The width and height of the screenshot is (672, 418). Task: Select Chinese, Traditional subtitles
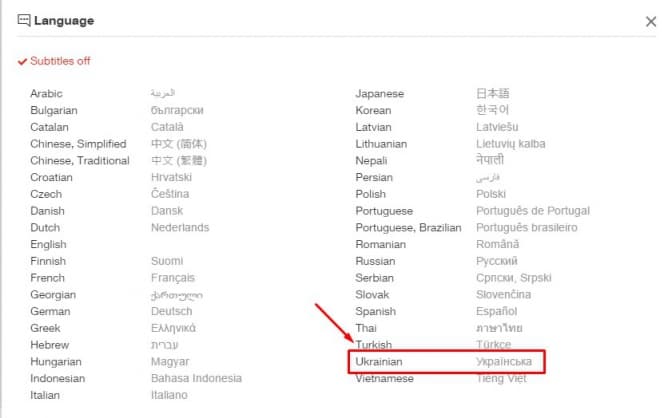pyautogui.click(x=79, y=160)
